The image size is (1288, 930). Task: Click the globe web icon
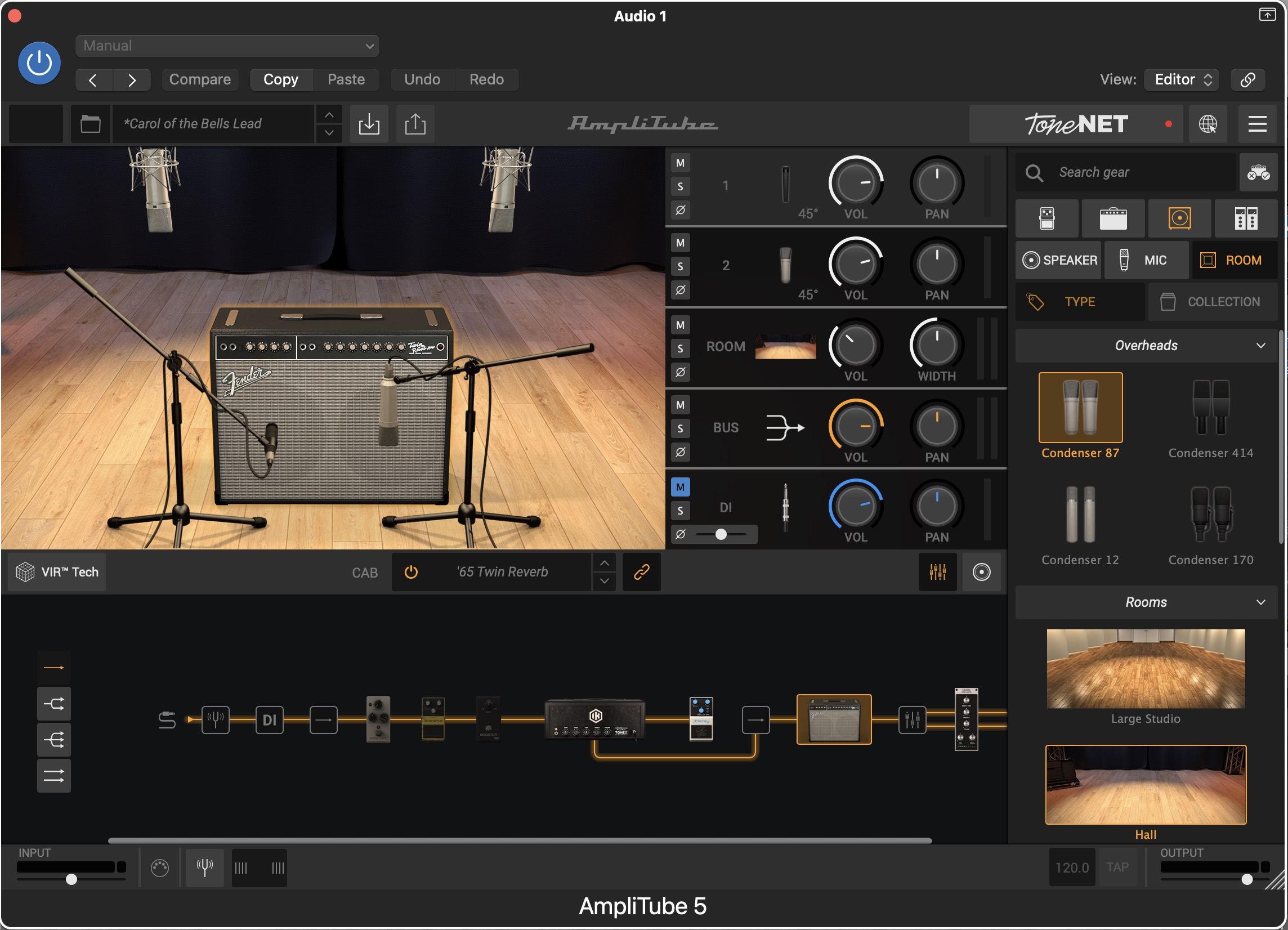pos(1208,124)
